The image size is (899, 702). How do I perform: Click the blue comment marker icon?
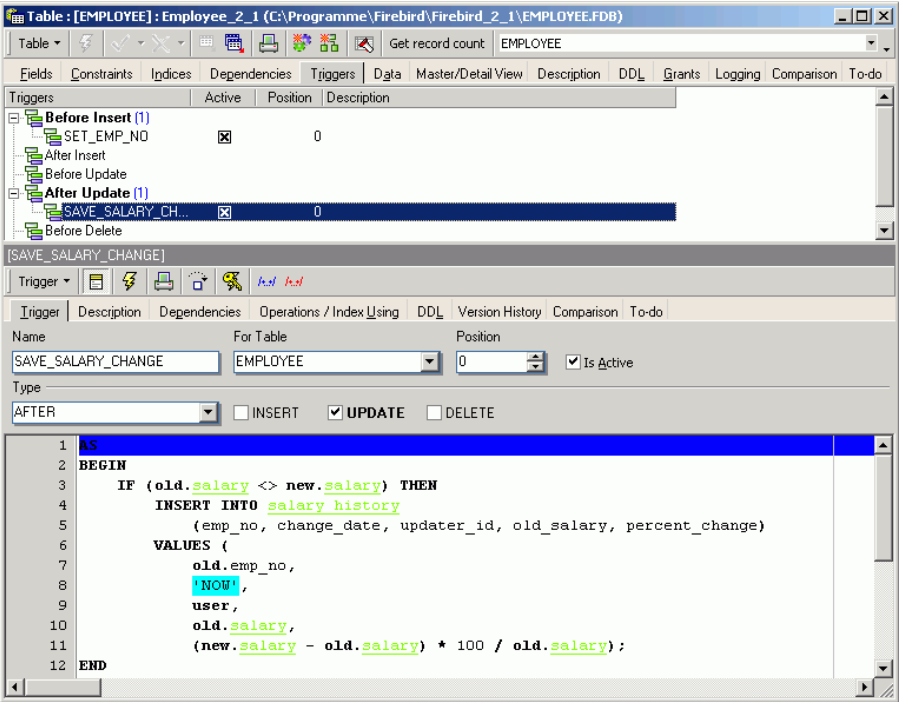pyautogui.click(x=267, y=282)
